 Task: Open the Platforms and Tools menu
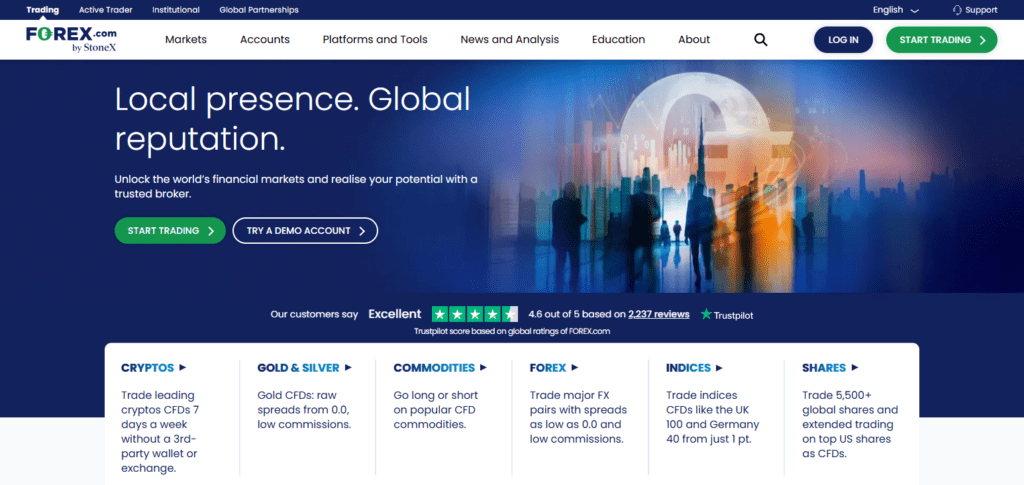[375, 40]
